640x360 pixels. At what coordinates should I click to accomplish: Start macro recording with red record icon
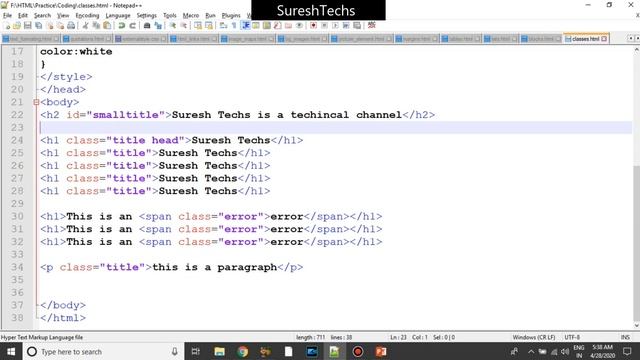(313, 26)
